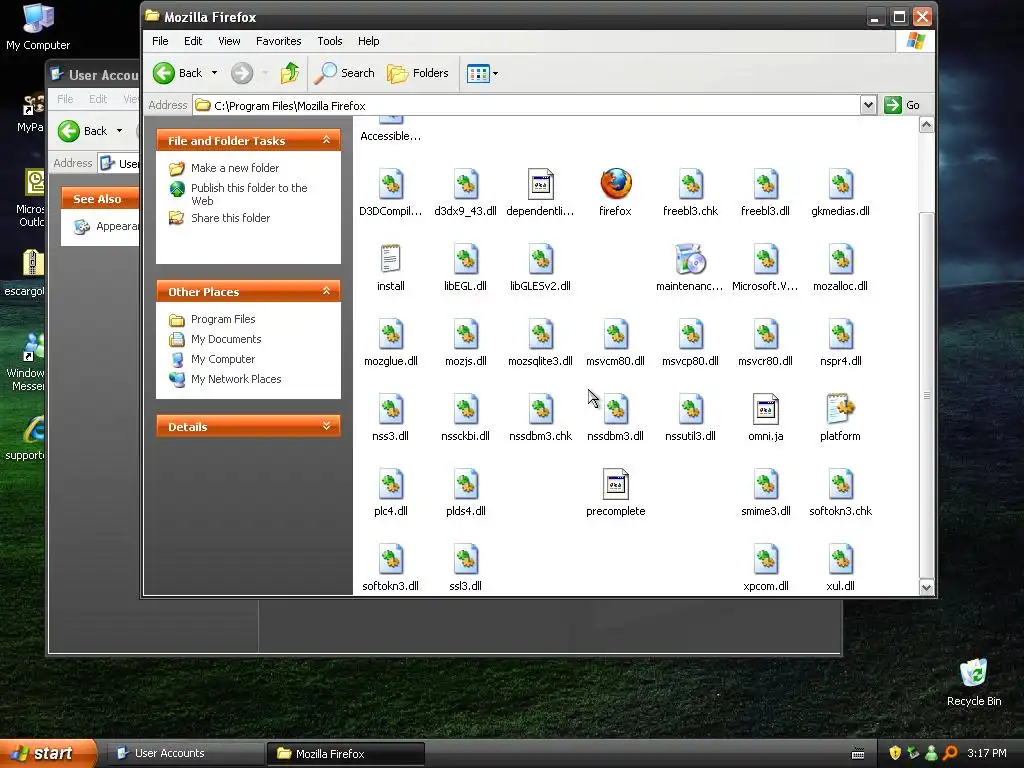
Task: Select plds4.dll file icon
Action: [x=466, y=484]
